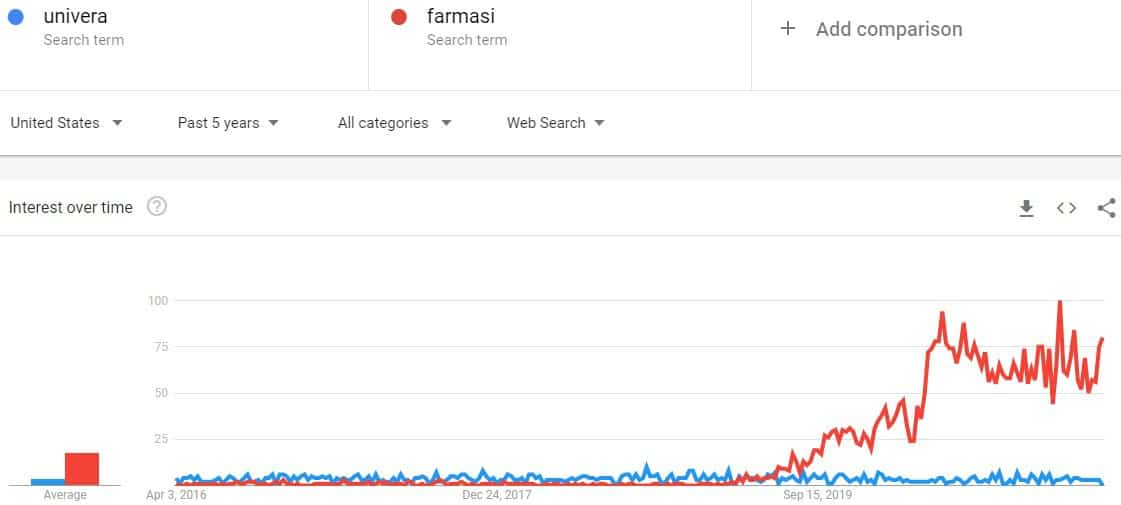Click the Sep 15, 2019 axis label

(818, 494)
